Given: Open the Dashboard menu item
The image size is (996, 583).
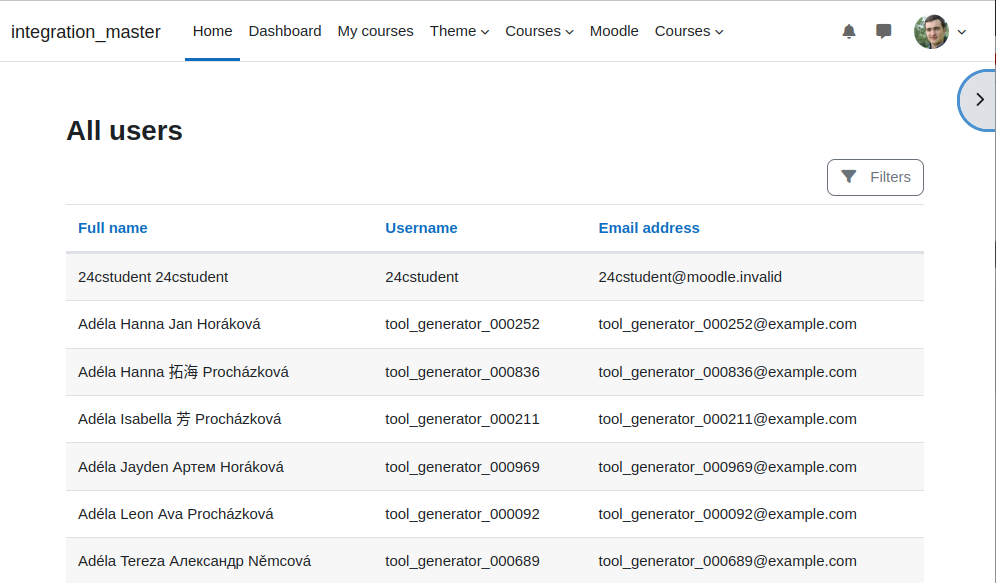Looking at the screenshot, I should [x=285, y=31].
